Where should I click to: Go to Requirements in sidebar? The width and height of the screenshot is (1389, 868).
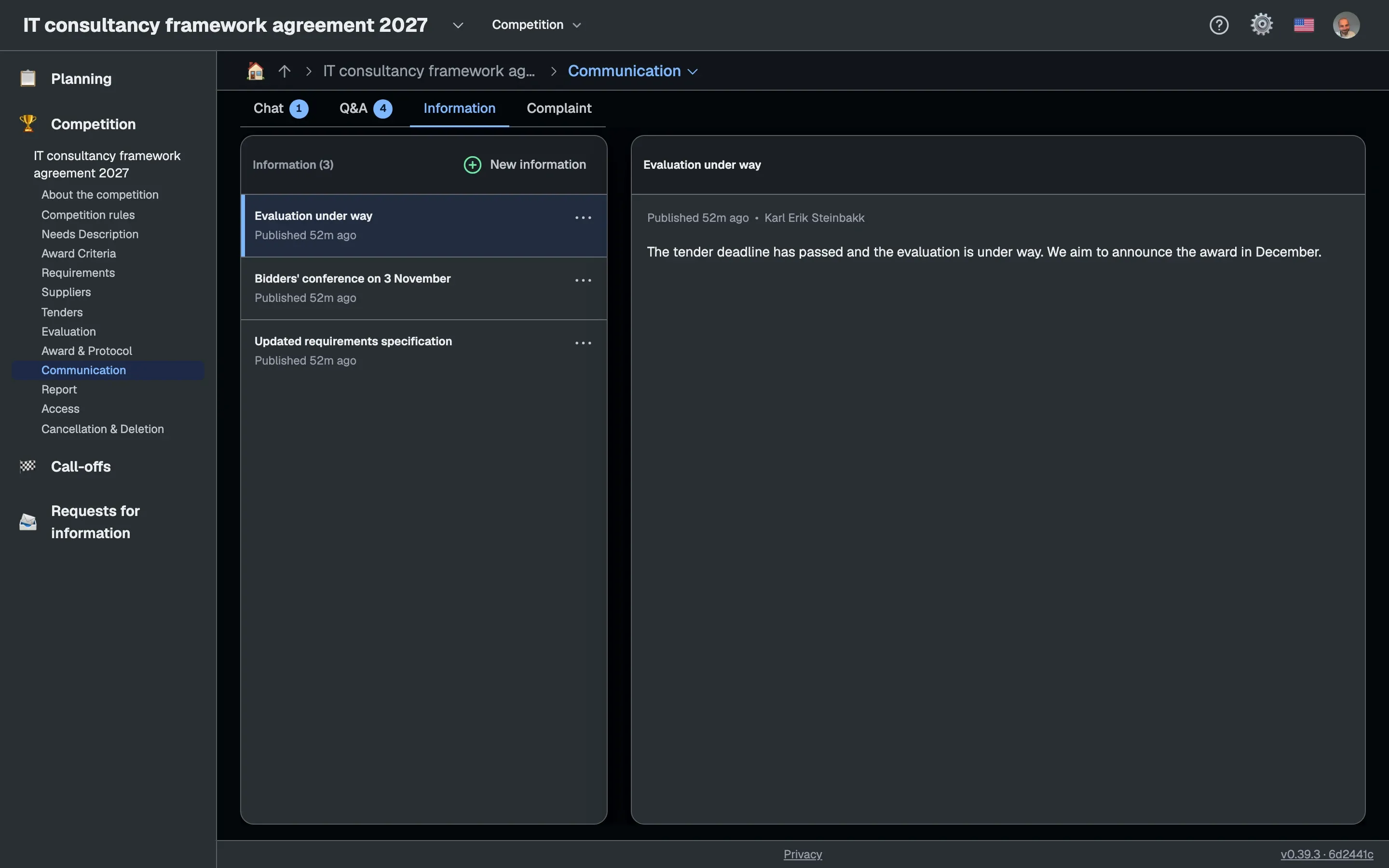(78, 272)
